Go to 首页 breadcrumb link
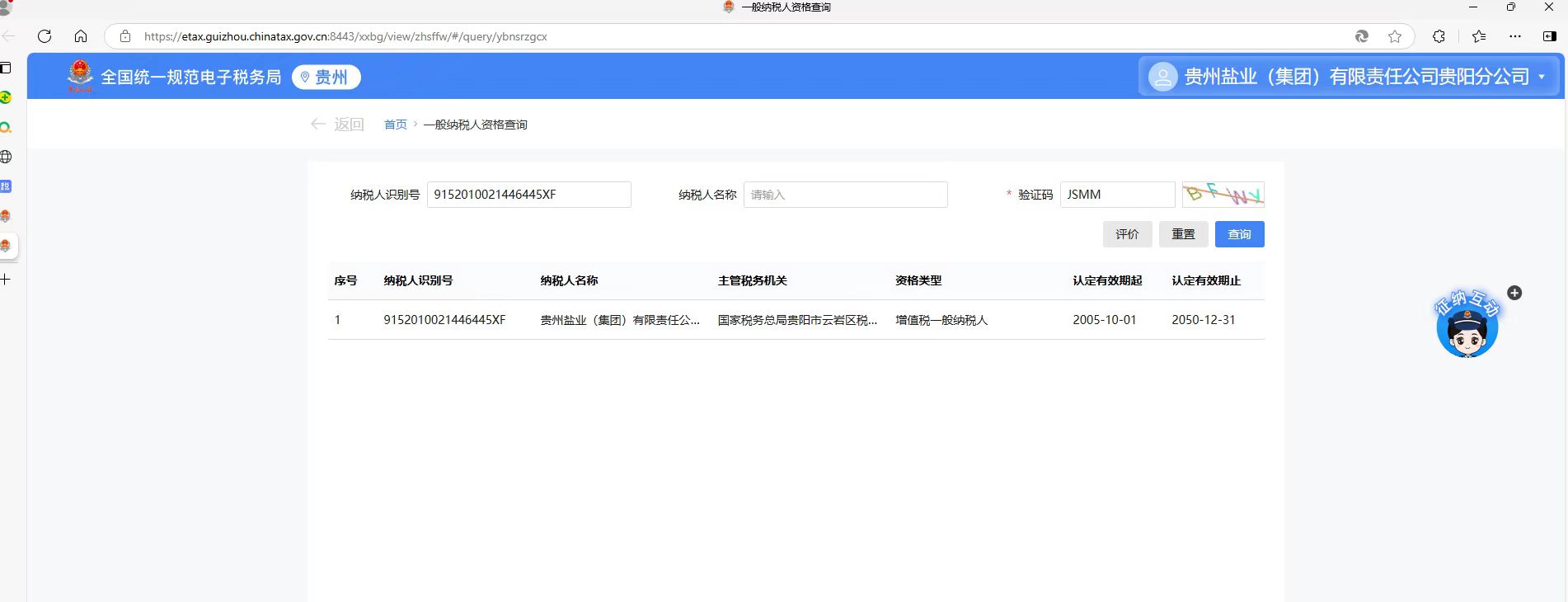Viewport: 1568px width, 602px height. [396, 125]
